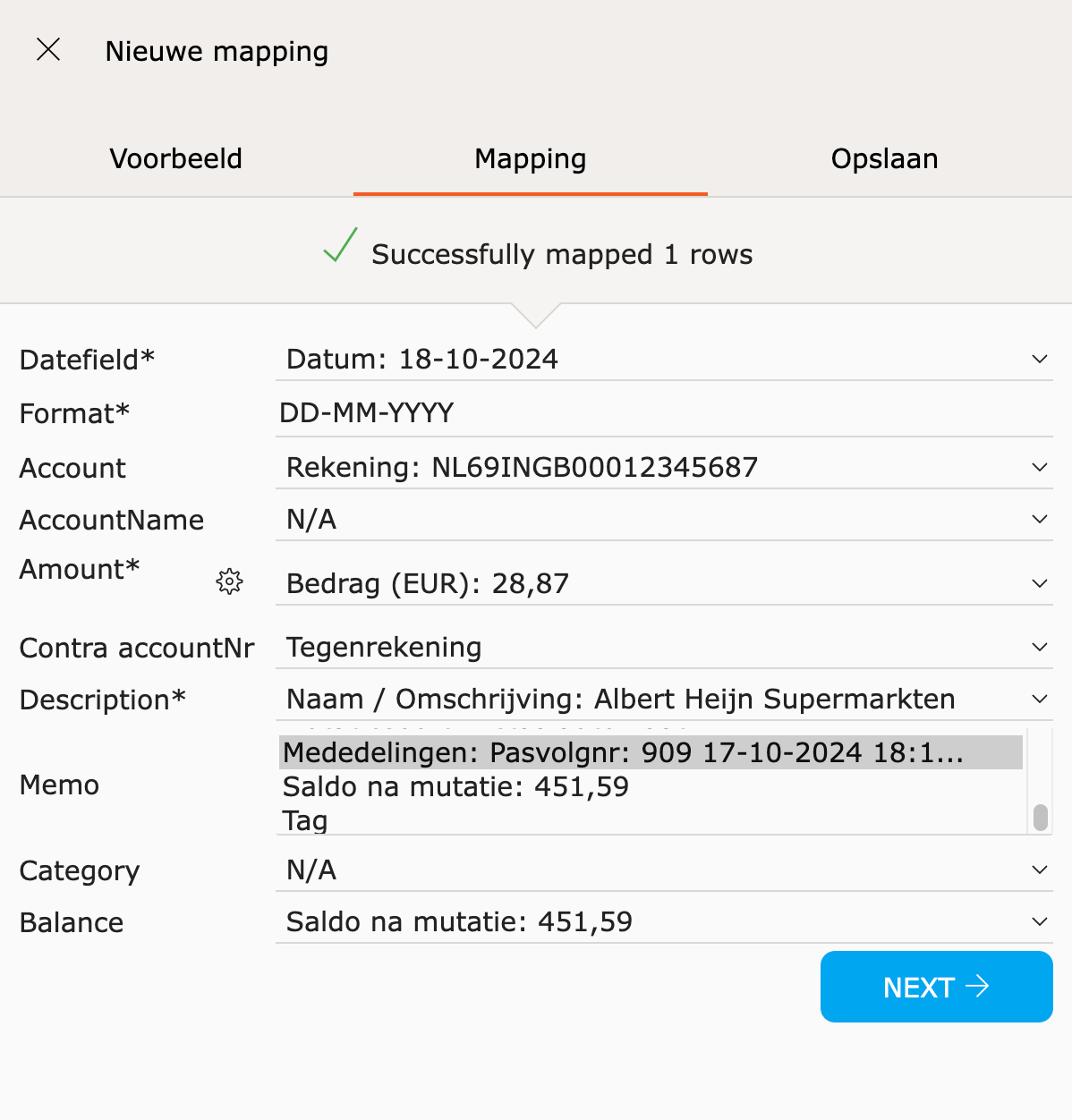Open Amount settings gear icon
The height and width of the screenshot is (1120, 1072).
(x=229, y=581)
